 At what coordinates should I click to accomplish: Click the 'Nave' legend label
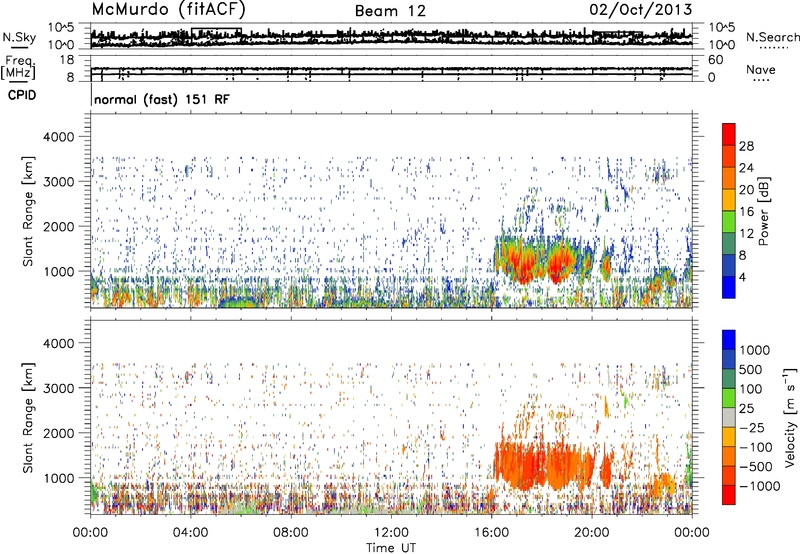coord(761,69)
